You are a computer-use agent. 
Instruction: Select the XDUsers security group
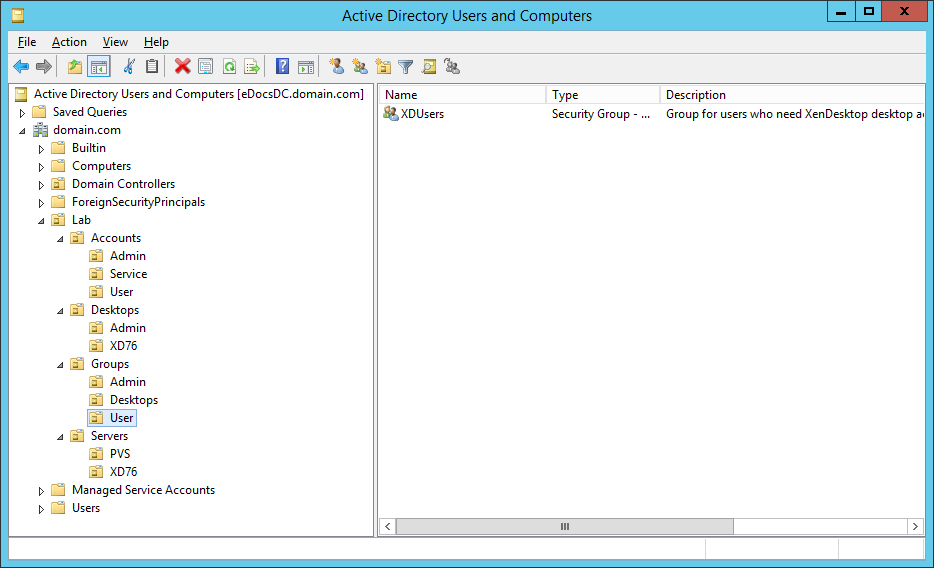coord(422,114)
